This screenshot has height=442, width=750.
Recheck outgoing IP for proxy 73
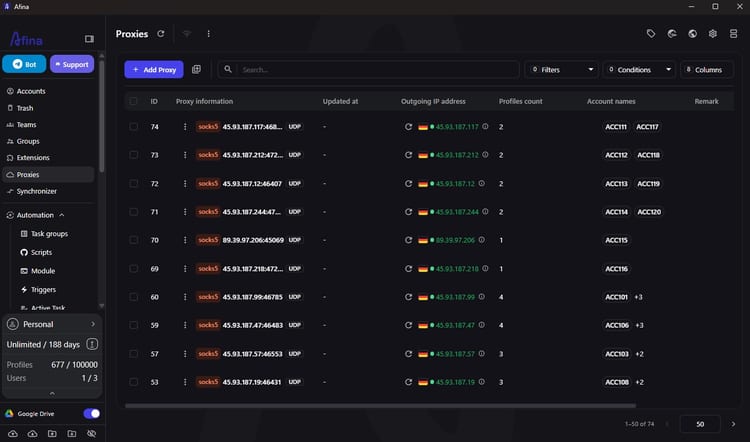coord(408,155)
